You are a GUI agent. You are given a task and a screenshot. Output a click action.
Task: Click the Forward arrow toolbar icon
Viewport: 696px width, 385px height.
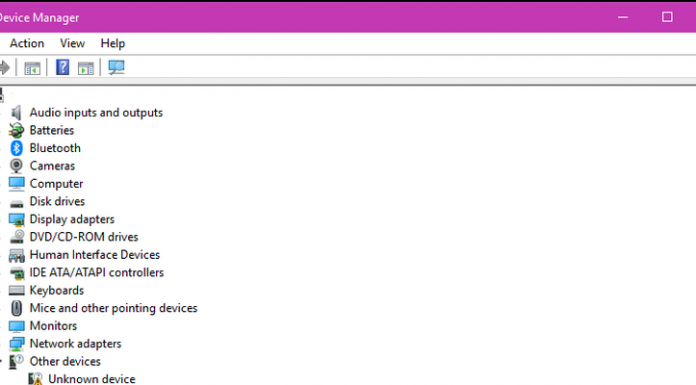4,68
